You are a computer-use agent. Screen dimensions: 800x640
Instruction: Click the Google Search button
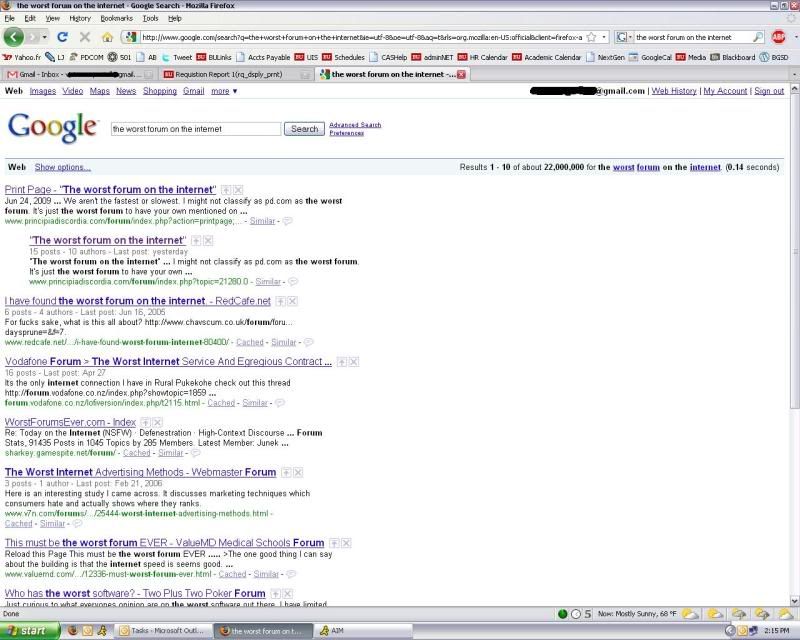[304, 129]
